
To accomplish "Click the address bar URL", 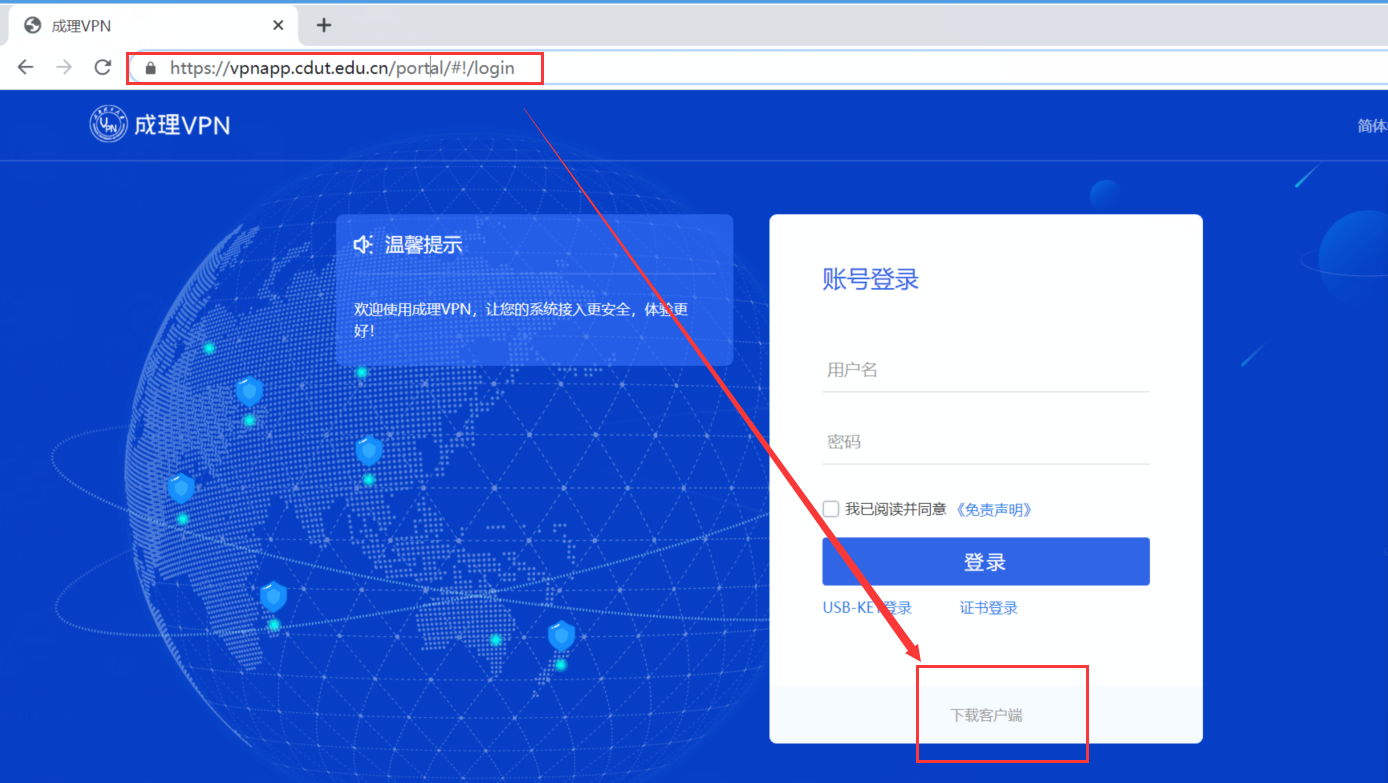I will (342, 68).
